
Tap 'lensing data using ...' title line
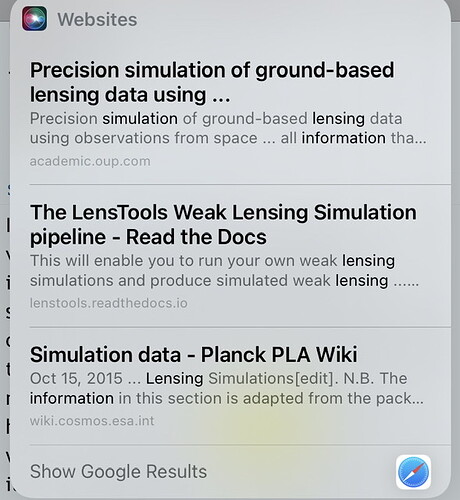pos(130,95)
